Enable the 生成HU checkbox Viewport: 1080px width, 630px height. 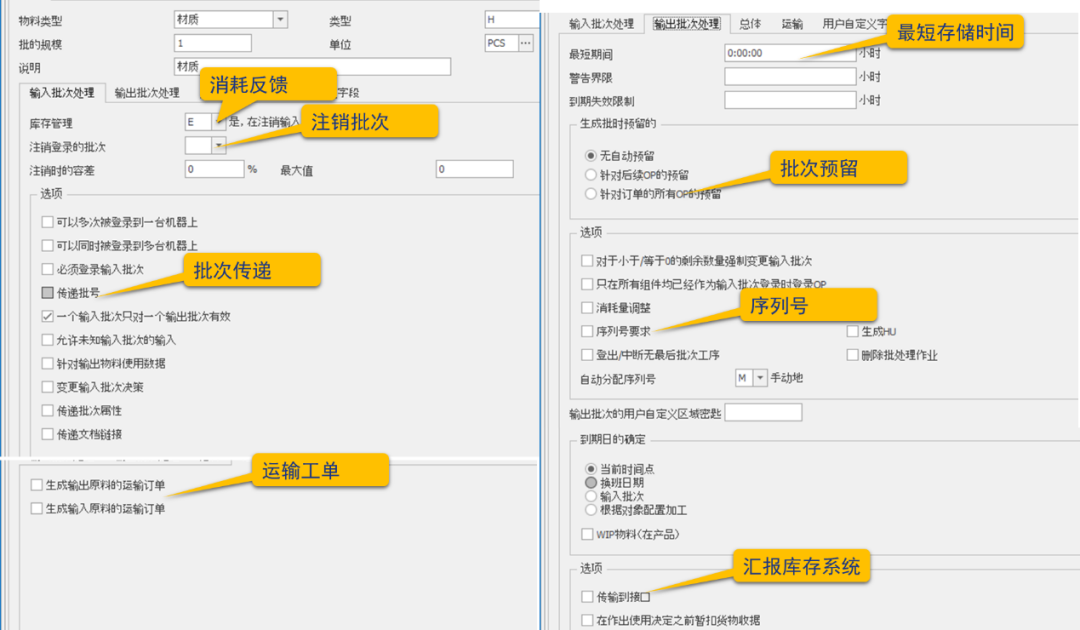(x=852, y=331)
